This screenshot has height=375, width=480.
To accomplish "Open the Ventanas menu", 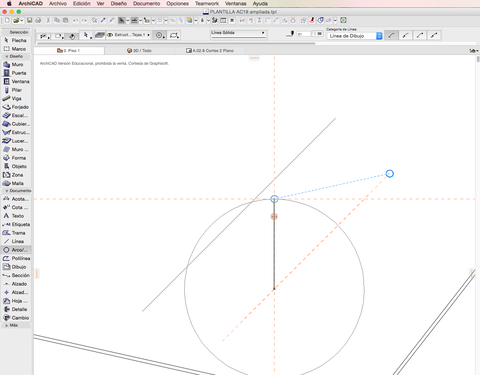I will pos(236,4).
